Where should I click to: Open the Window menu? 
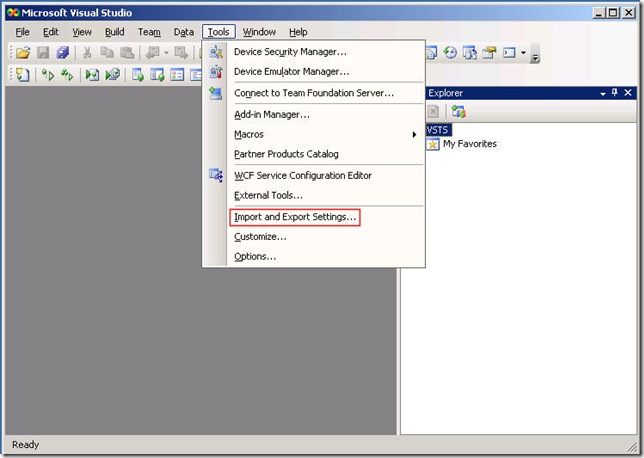point(259,32)
